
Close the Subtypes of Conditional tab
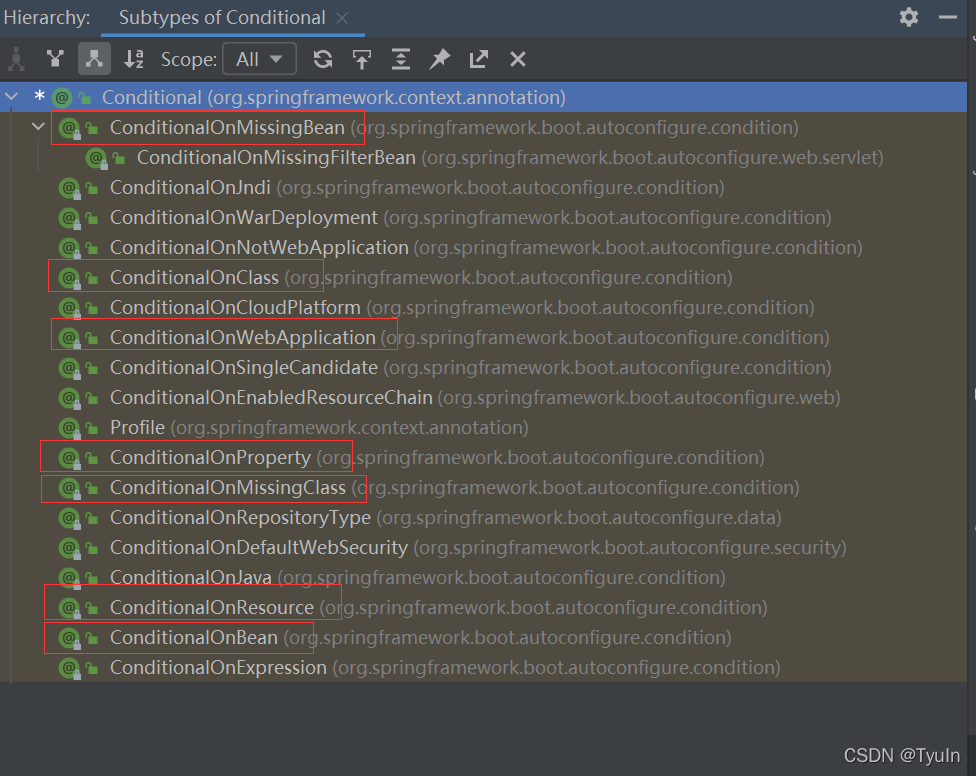coord(342,18)
